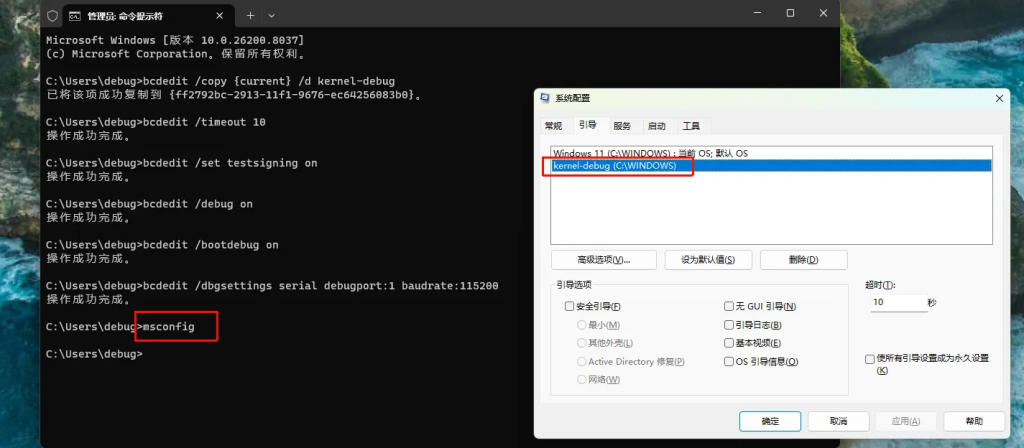Switch to the 常规 tab

coord(553,126)
